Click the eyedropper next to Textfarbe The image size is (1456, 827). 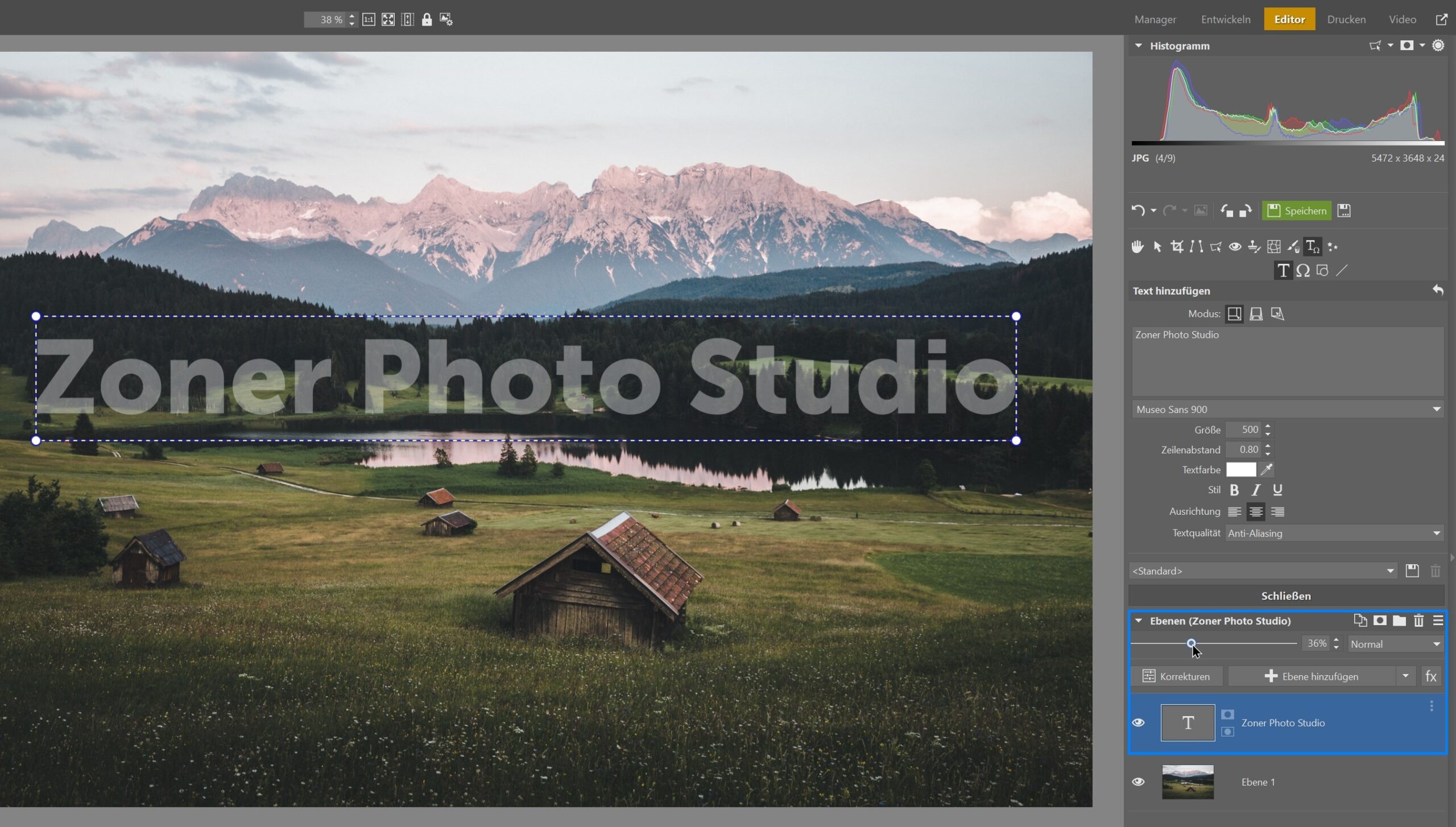tap(1266, 470)
